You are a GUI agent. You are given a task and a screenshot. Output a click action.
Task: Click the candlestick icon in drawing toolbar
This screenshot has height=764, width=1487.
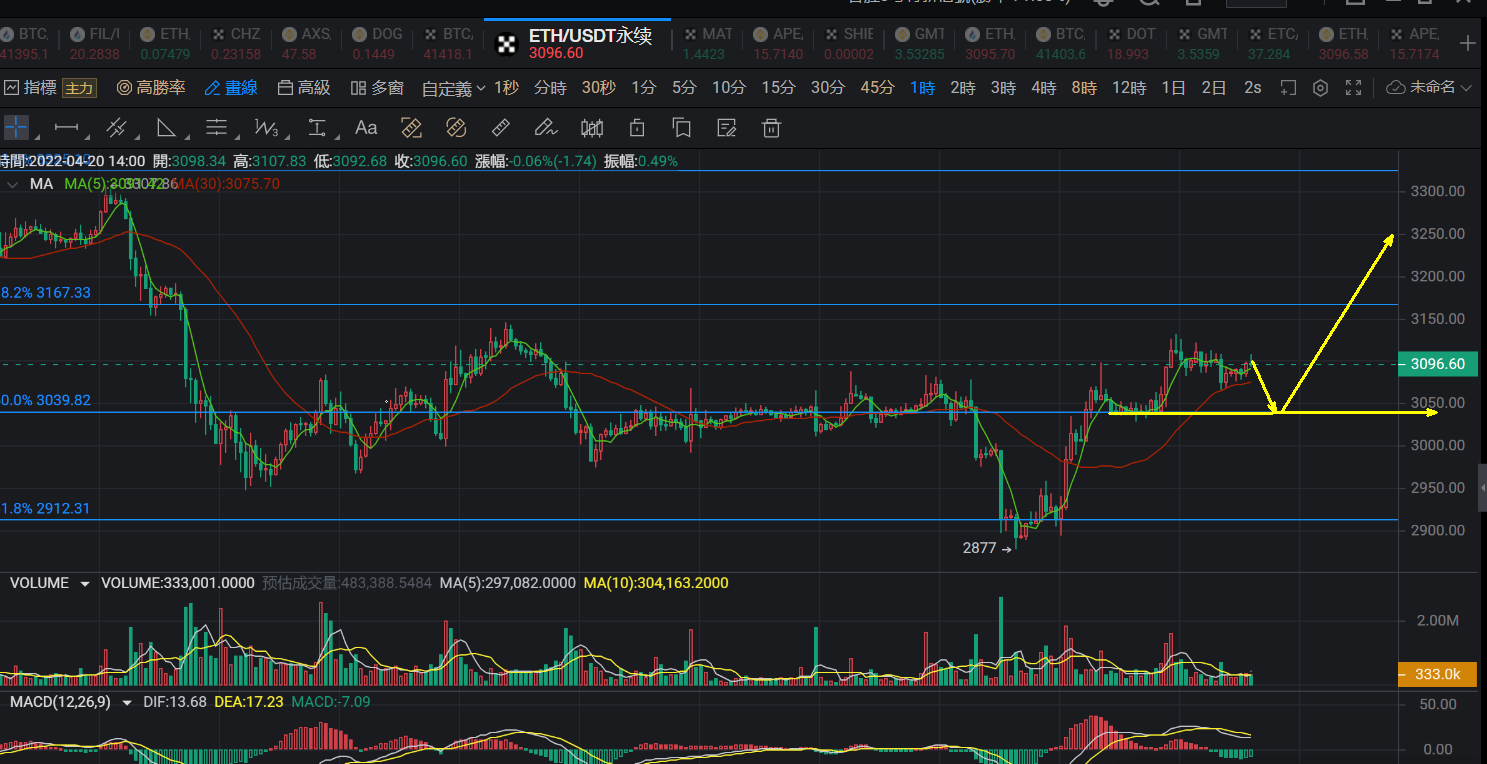[592, 128]
